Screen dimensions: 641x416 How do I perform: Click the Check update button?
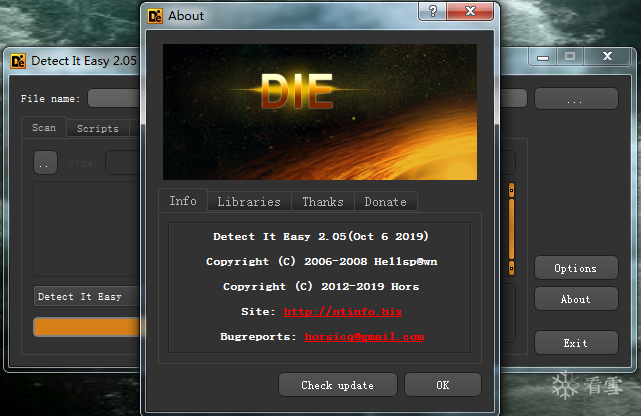click(x=338, y=385)
